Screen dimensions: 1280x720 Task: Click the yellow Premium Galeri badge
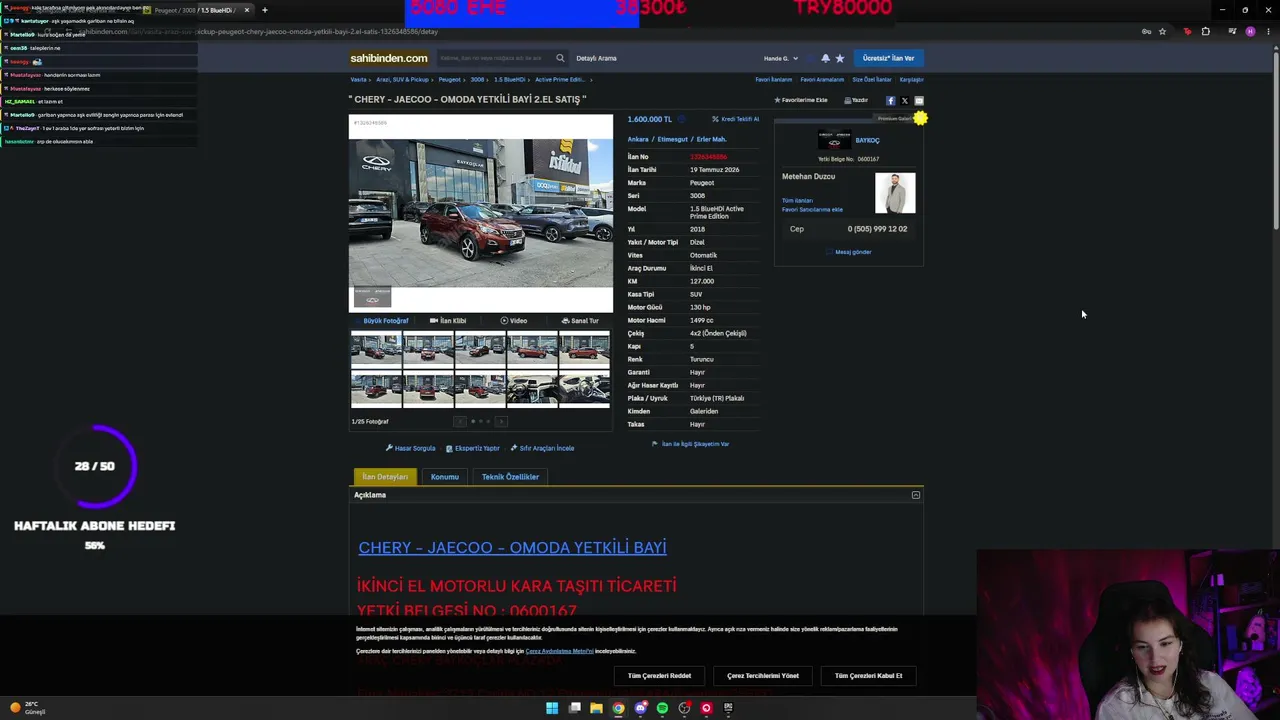(920, 119)
